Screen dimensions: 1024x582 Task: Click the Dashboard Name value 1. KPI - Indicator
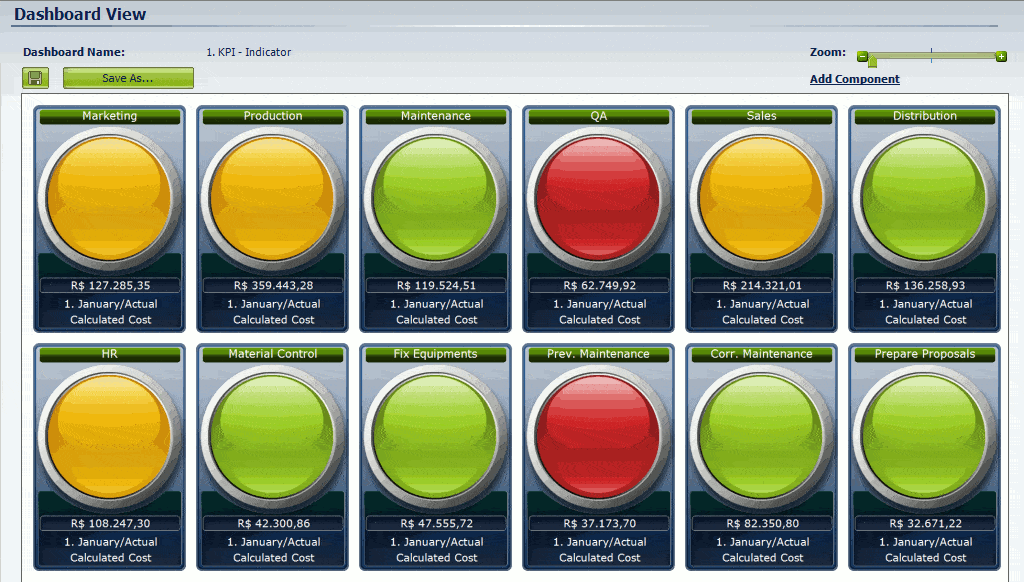249,52
